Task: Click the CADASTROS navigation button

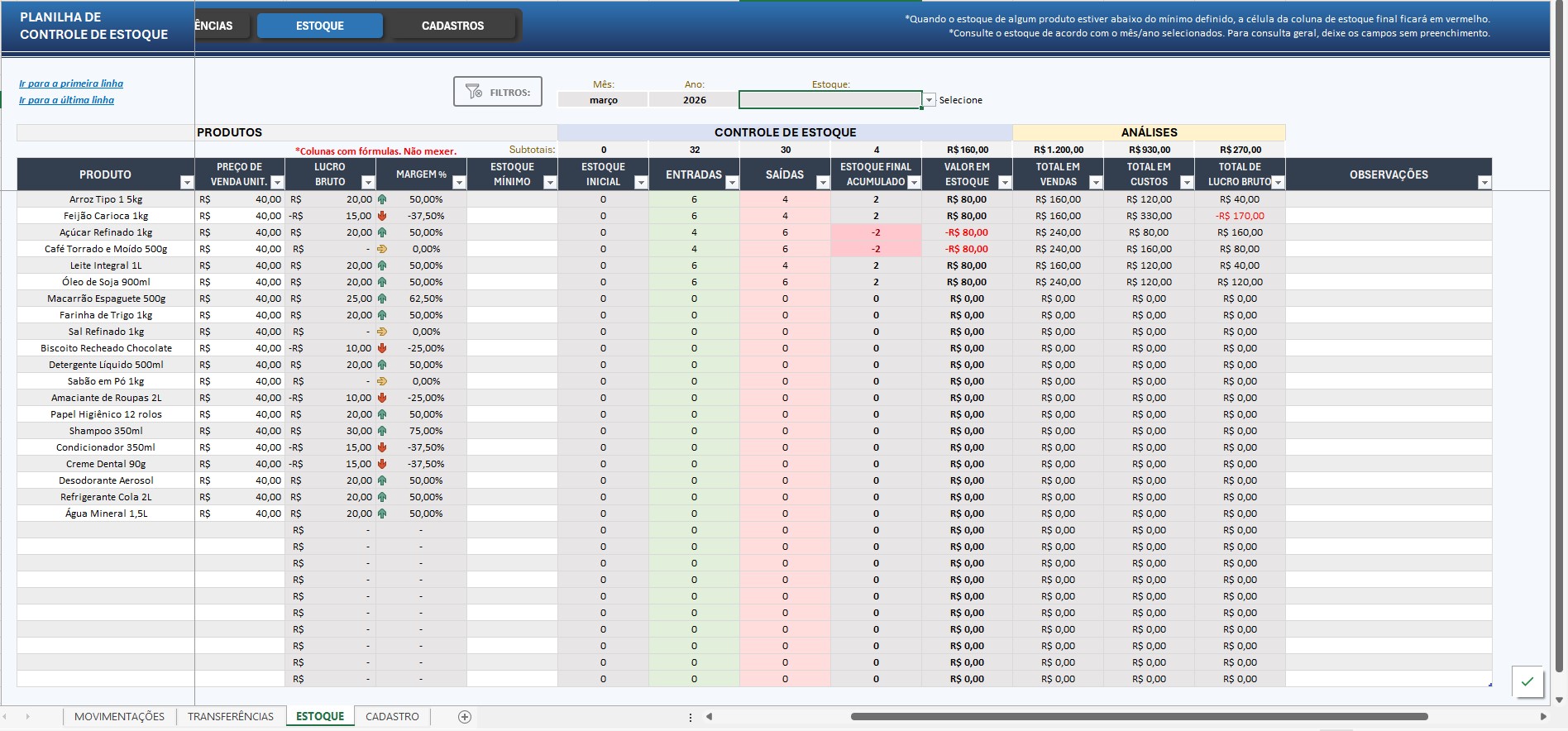Action: coord(453,26)
